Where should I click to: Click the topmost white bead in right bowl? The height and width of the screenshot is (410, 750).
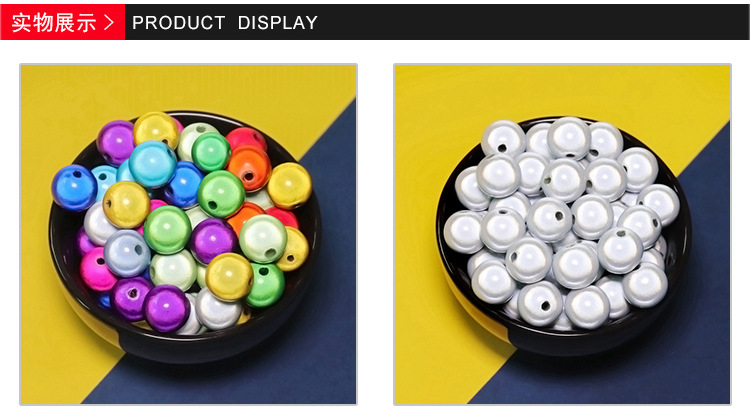point(569,138)
